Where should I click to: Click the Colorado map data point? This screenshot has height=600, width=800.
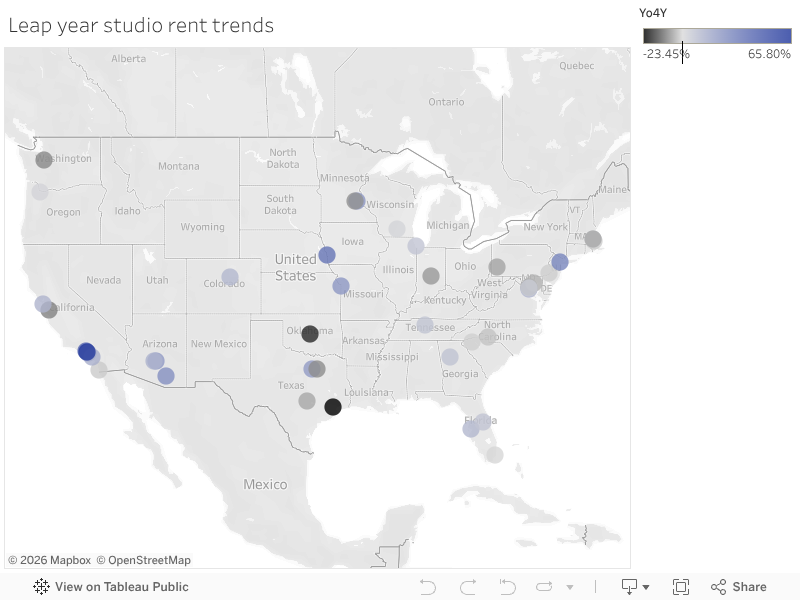(x=230, y=277)
